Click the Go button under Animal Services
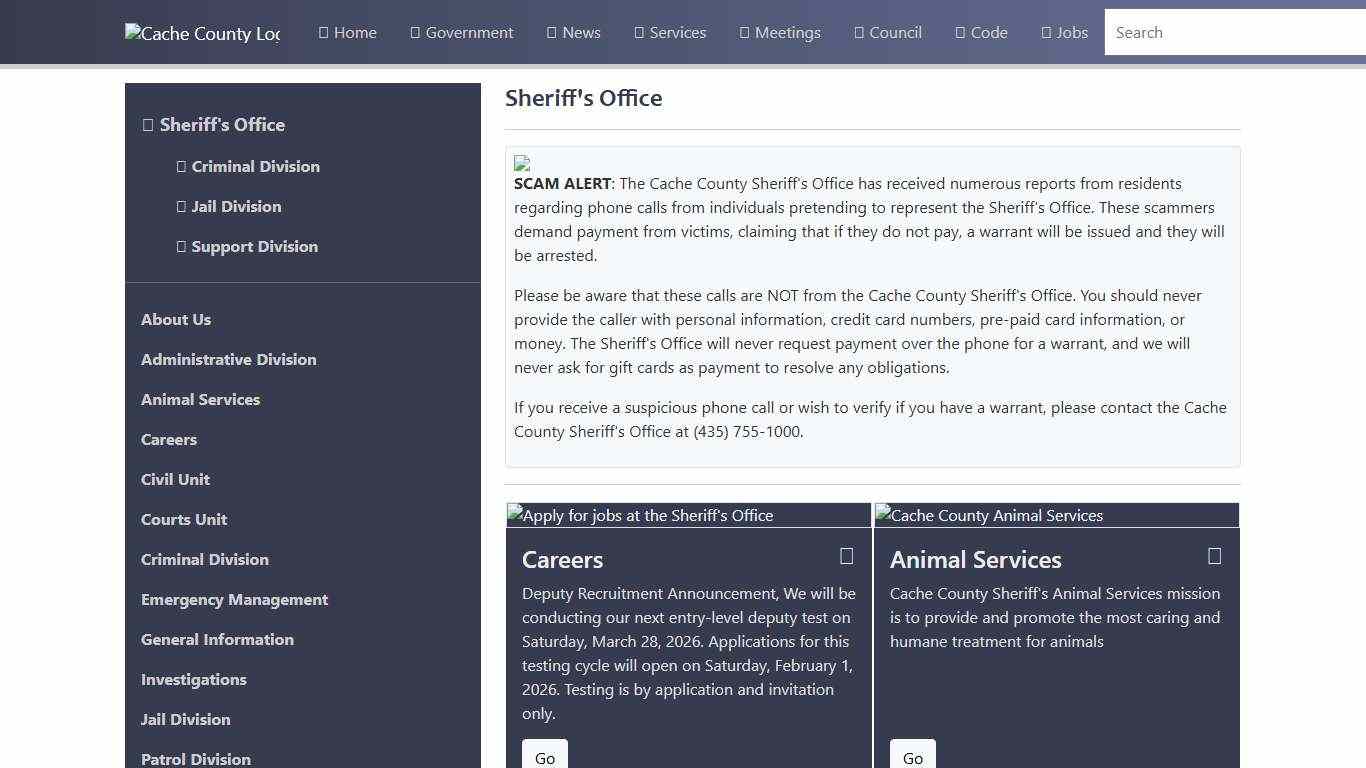Screen dimensions: 1366x768 912,757
